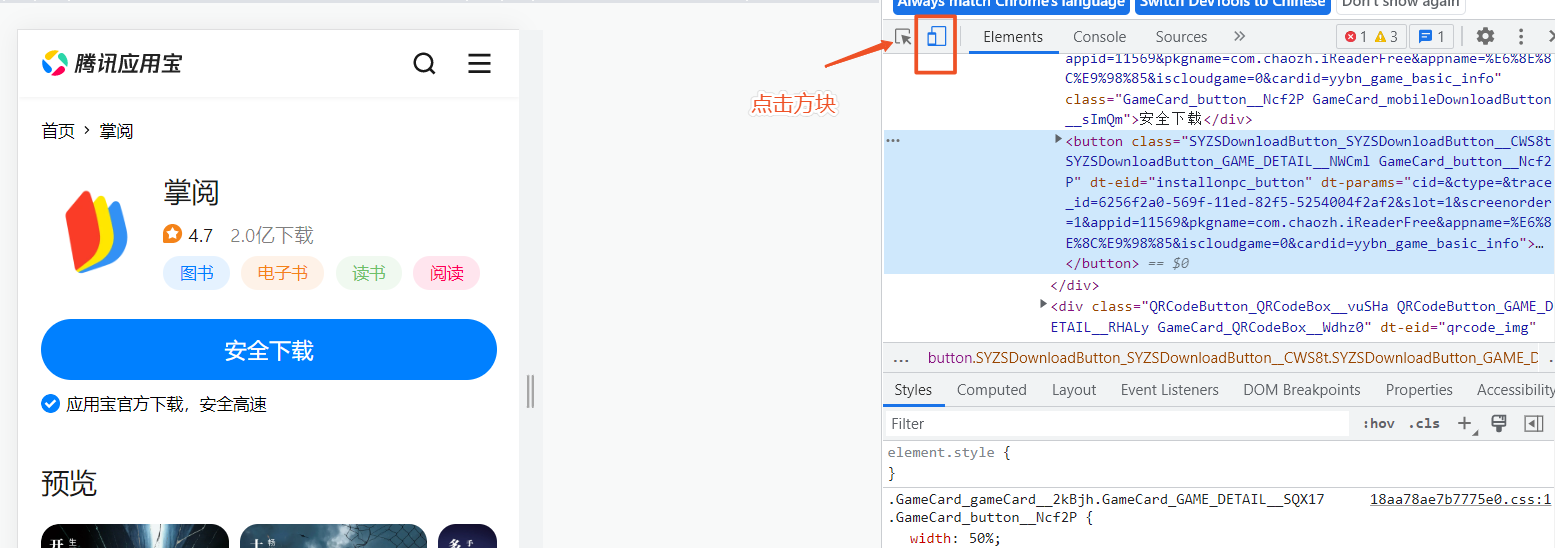This screenshot has height=548, width=1555.
Task: Click the blue verified checkmark near 应用宝官方下载
Action: [50, 403]
